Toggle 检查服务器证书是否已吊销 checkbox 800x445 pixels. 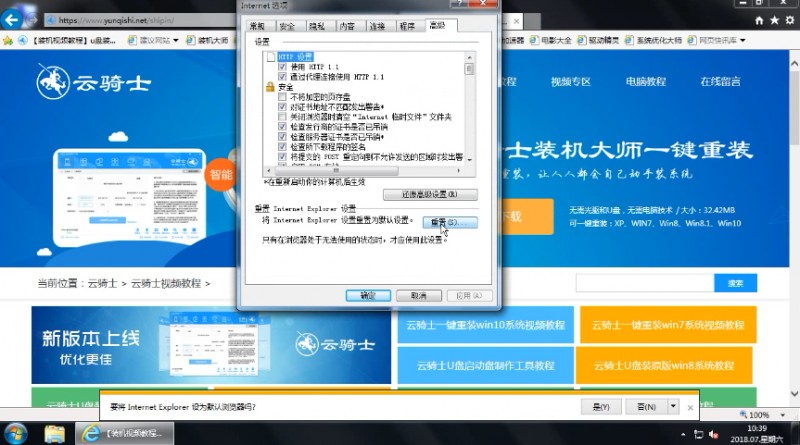[x=282, y=137]
